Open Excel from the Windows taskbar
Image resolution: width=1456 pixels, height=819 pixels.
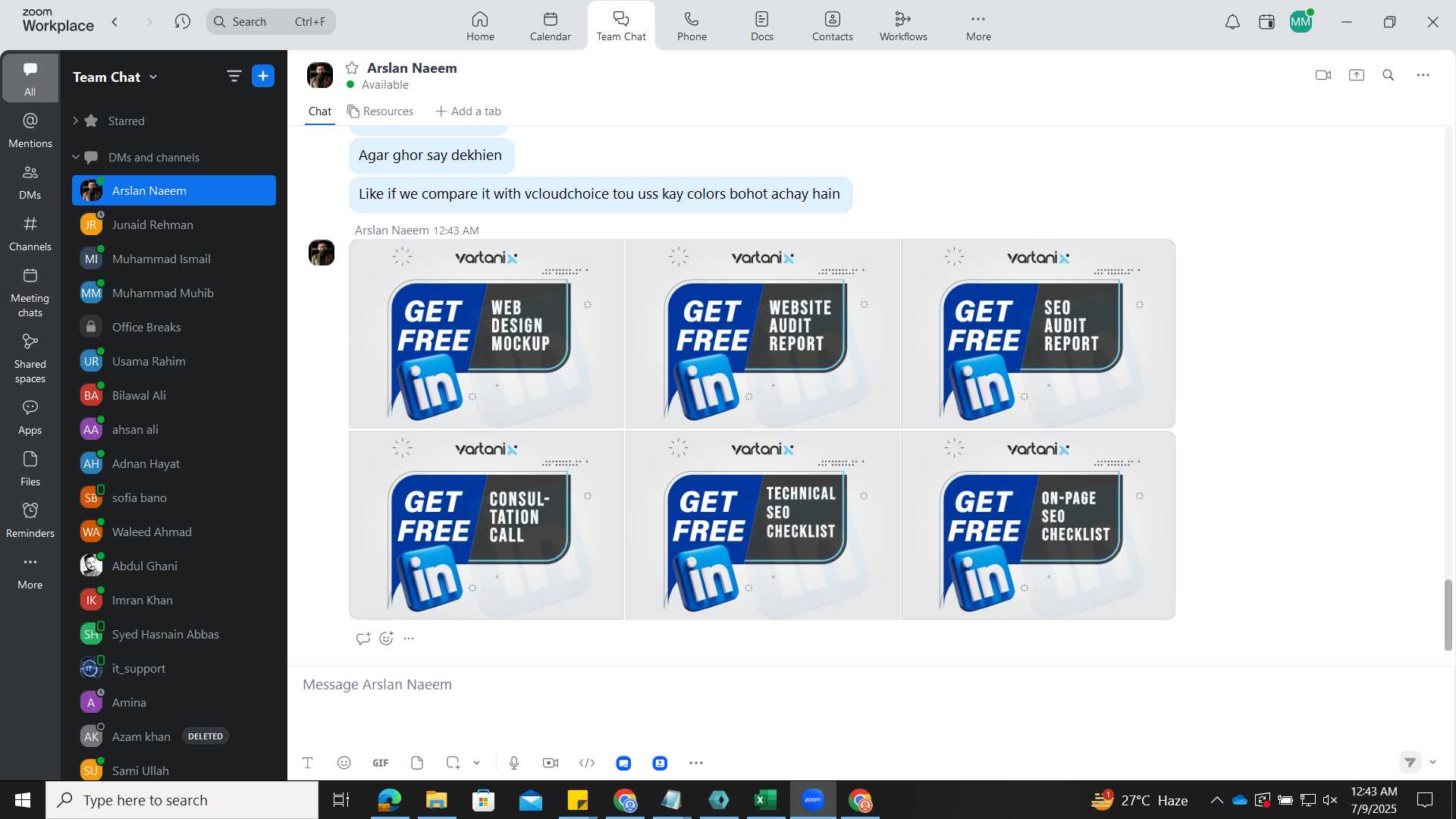pyautogui.click(x=765, y=800)
